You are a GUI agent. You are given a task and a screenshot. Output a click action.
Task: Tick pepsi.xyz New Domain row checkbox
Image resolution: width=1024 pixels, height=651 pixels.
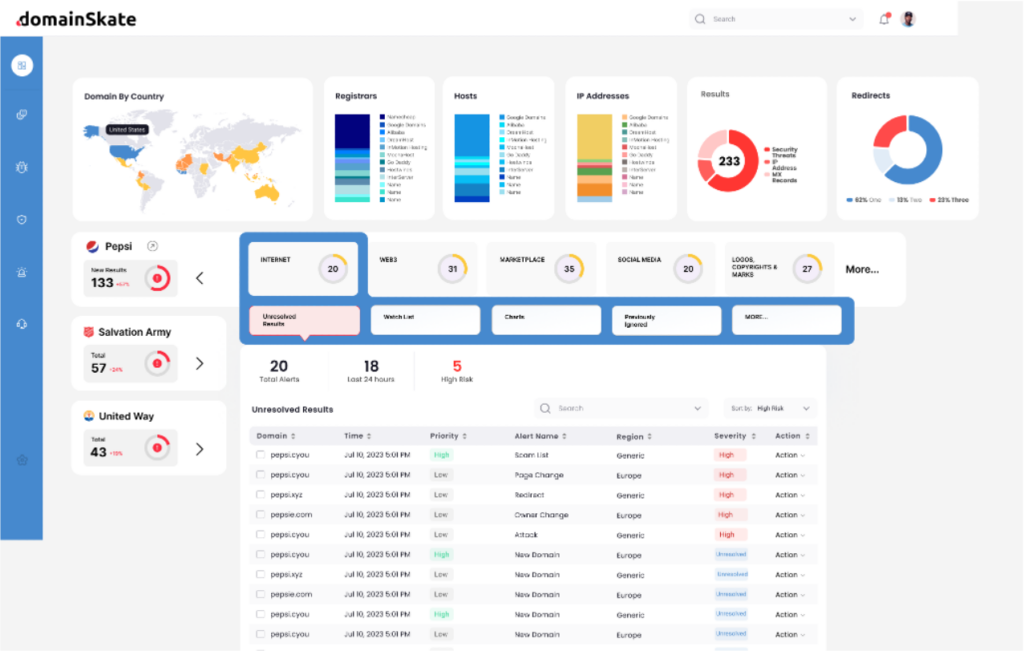click(261, 574)
